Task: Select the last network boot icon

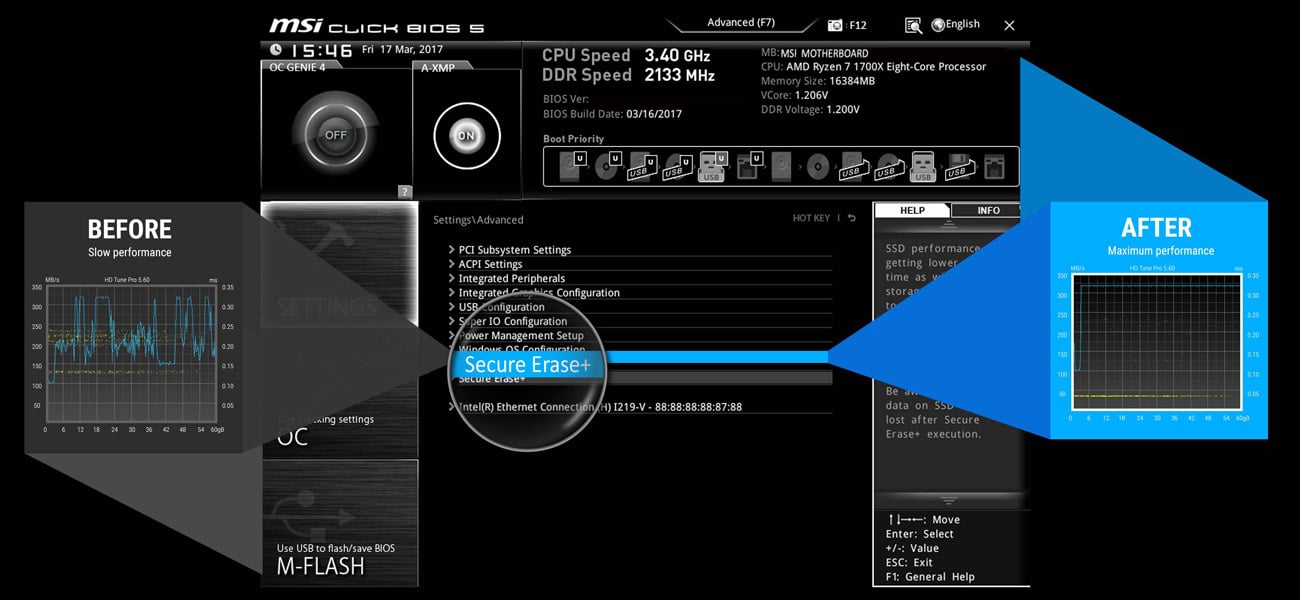Action: (x=994, y=166)
